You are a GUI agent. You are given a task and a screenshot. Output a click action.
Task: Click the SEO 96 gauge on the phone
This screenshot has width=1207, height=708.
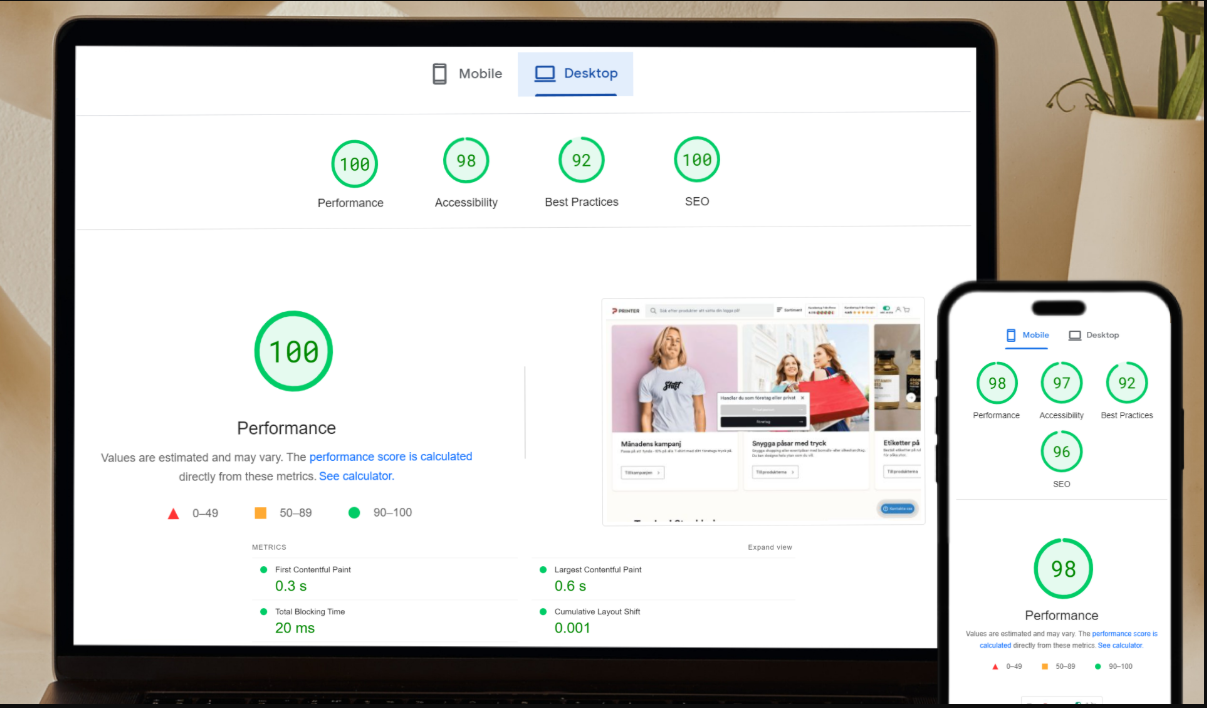pyautogui.click(x=1061, y=452)
